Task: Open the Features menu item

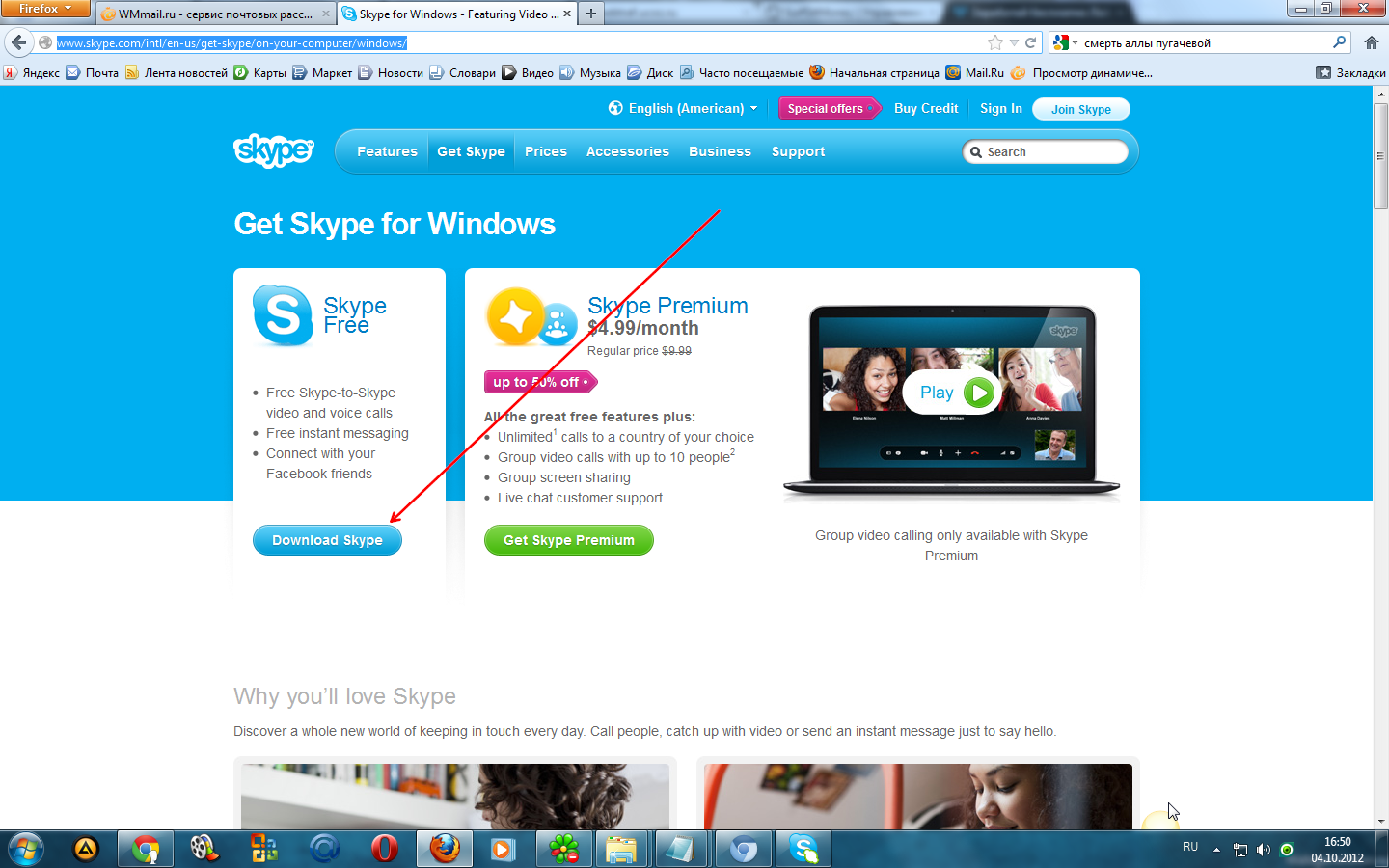Action: pyautogui.click(x=387, y=151)
